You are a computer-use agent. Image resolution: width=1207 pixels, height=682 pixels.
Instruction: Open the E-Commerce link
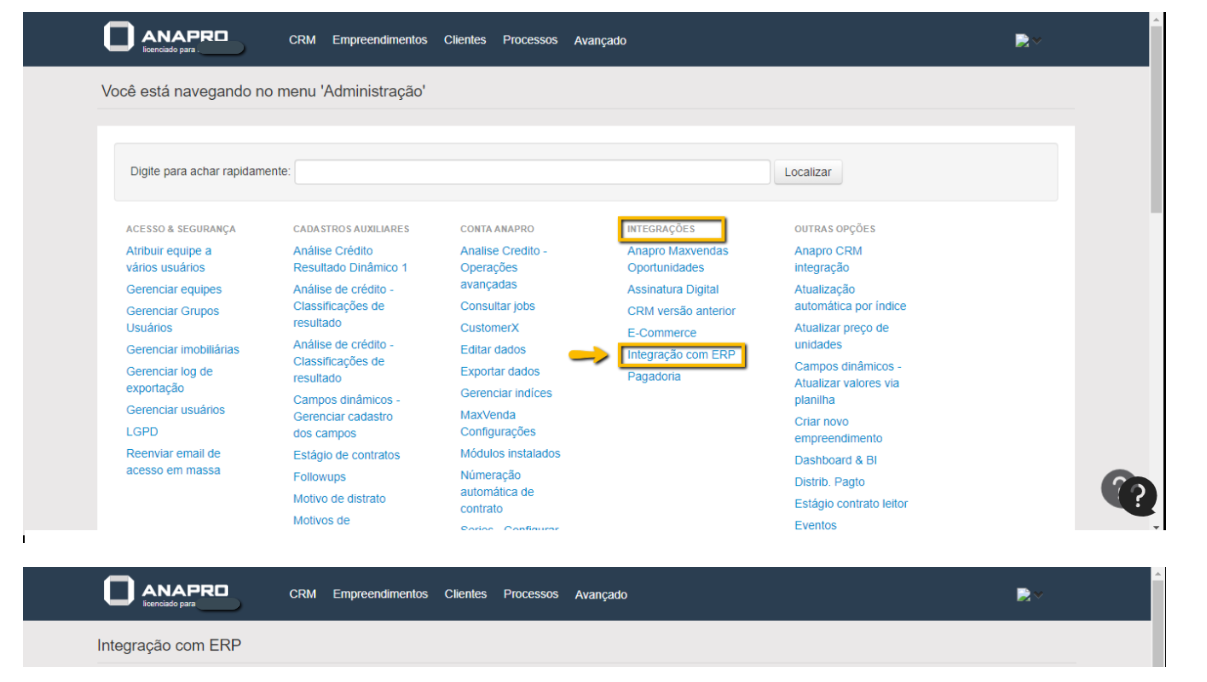662,333
